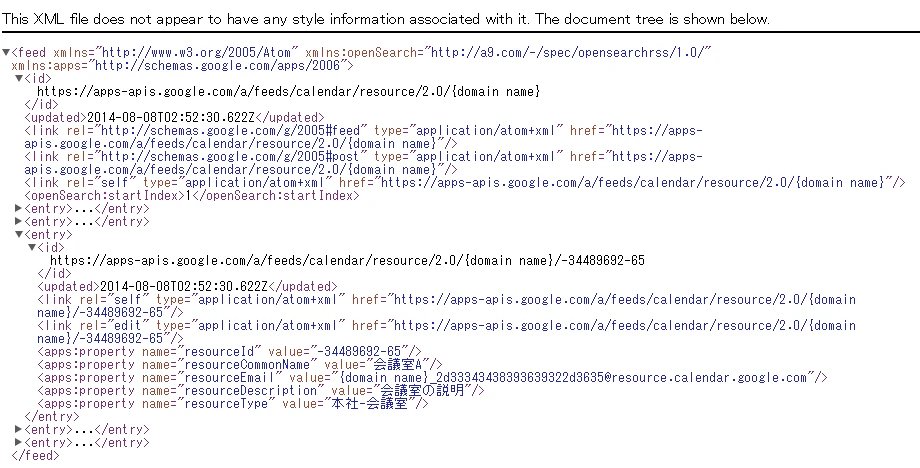Expand the first collapsed entry element

click(19, 208)
